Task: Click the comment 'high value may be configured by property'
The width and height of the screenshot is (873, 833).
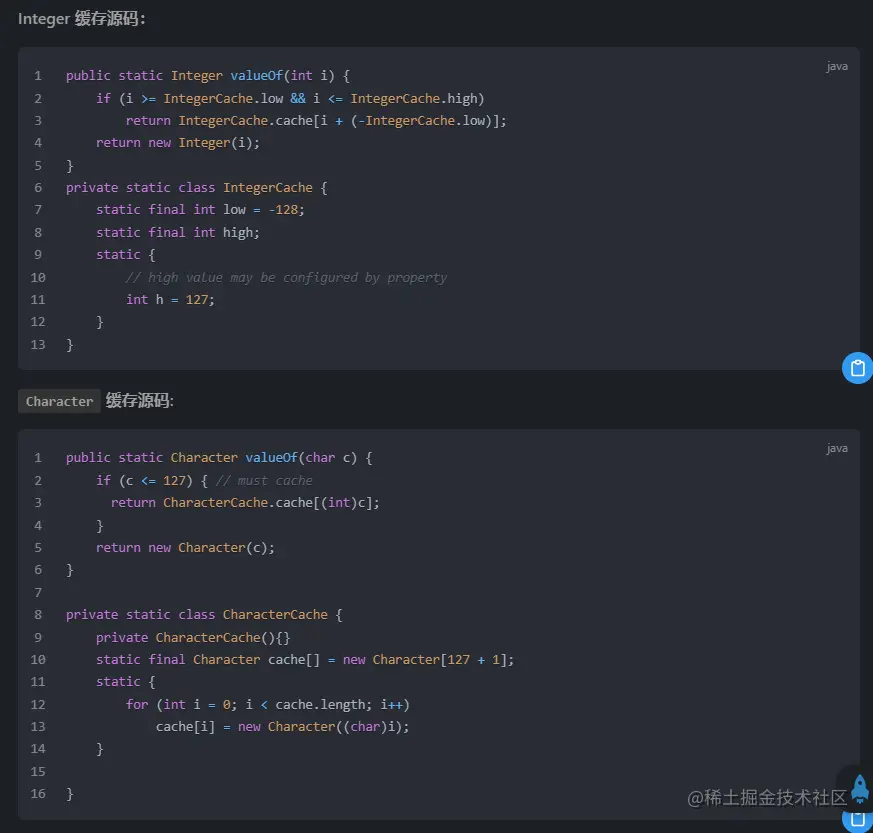Action: [x=286, y=277]
